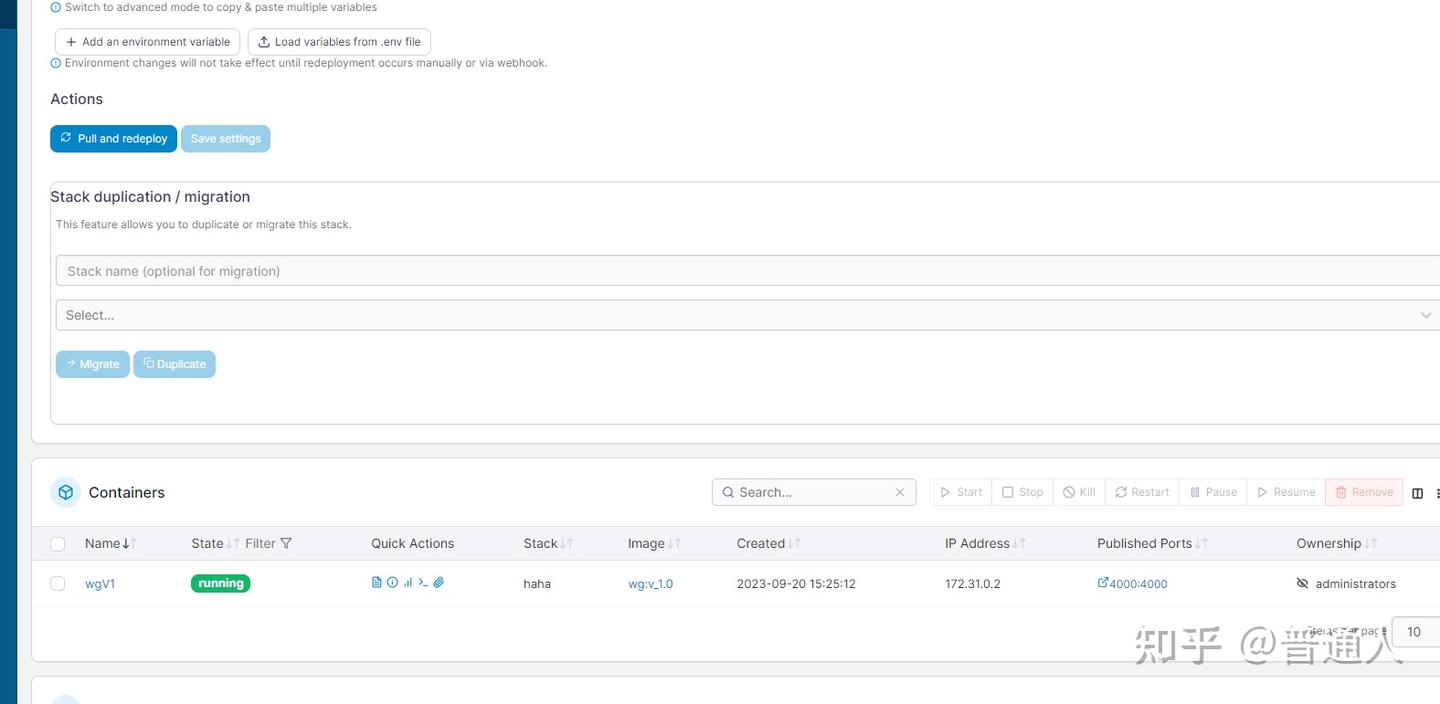This screenshot has height=704, width=1440.
Task: Click the attach paperclip icon for wgV1
Action: click(439, 582)
